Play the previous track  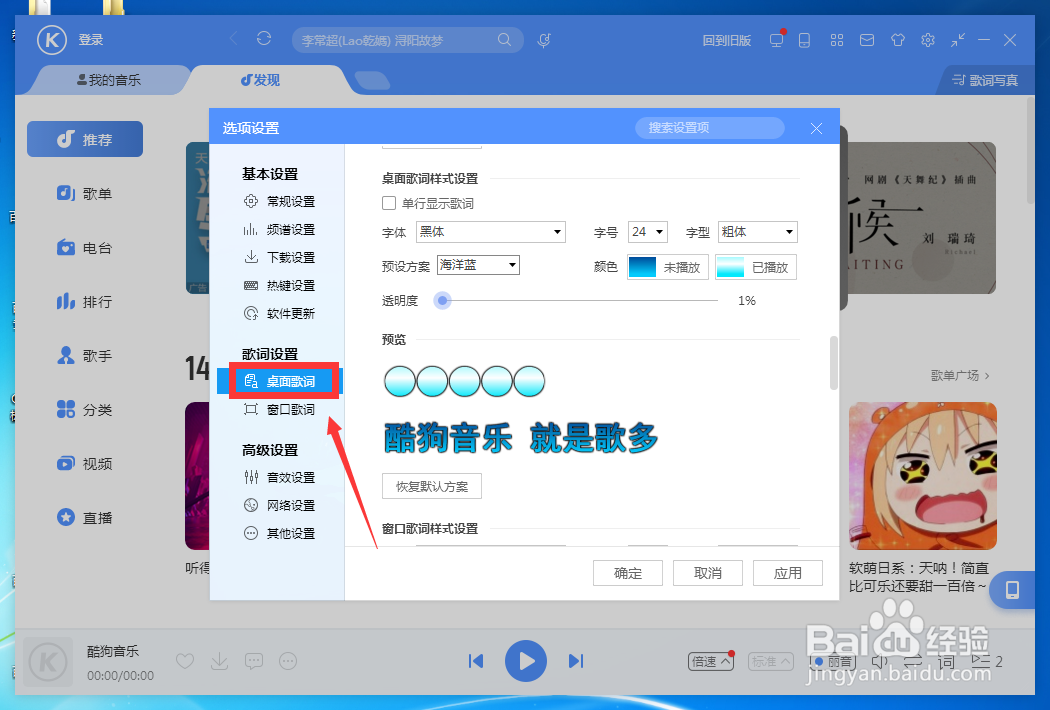[476, 661]
